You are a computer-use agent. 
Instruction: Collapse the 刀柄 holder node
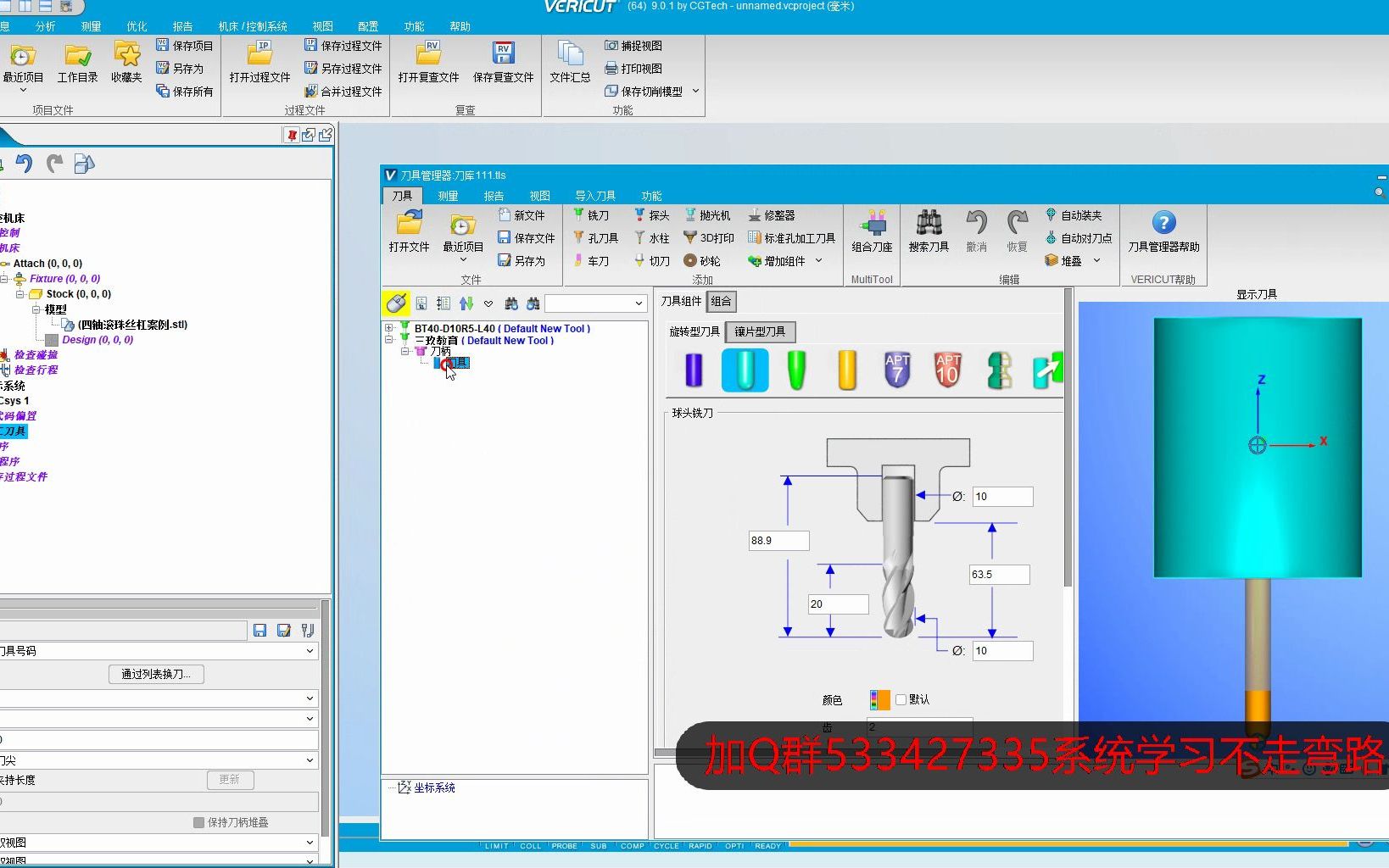[405, 351]
